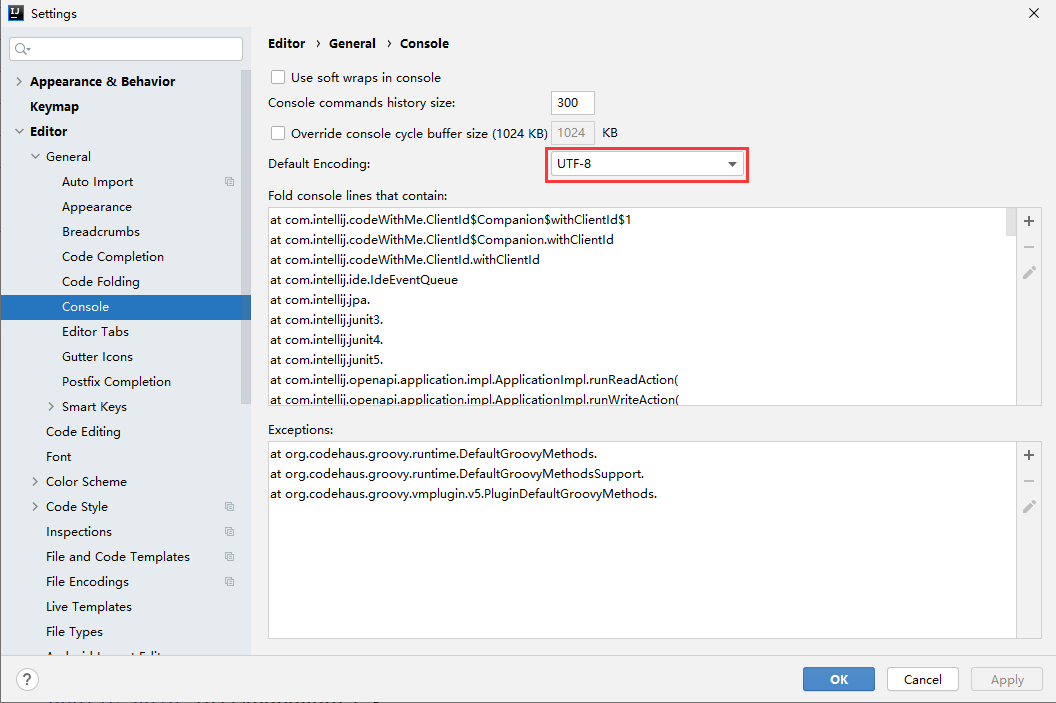Image resolution: width=1056 pixels, height=703 pixels.
Task: Remove selected exception entry
Action: (1028, 481)
